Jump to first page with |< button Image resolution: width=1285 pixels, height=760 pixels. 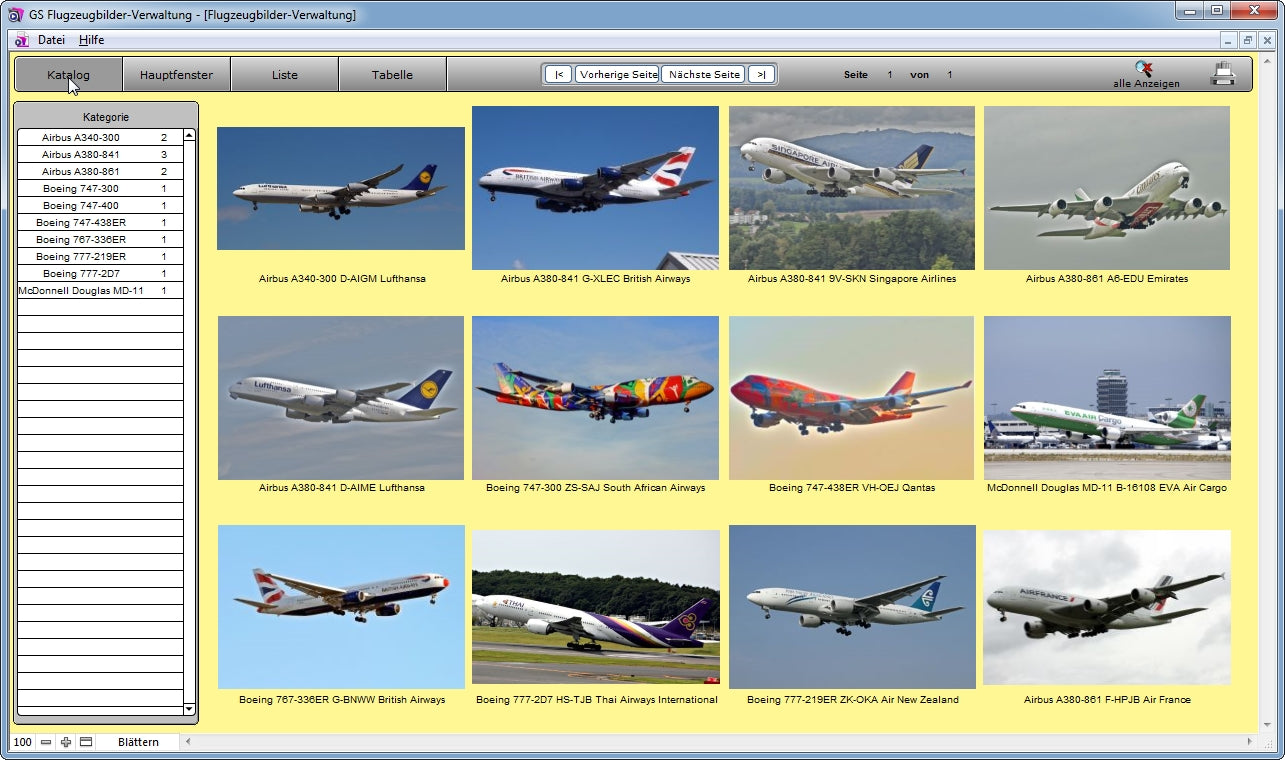coord(559,74)
